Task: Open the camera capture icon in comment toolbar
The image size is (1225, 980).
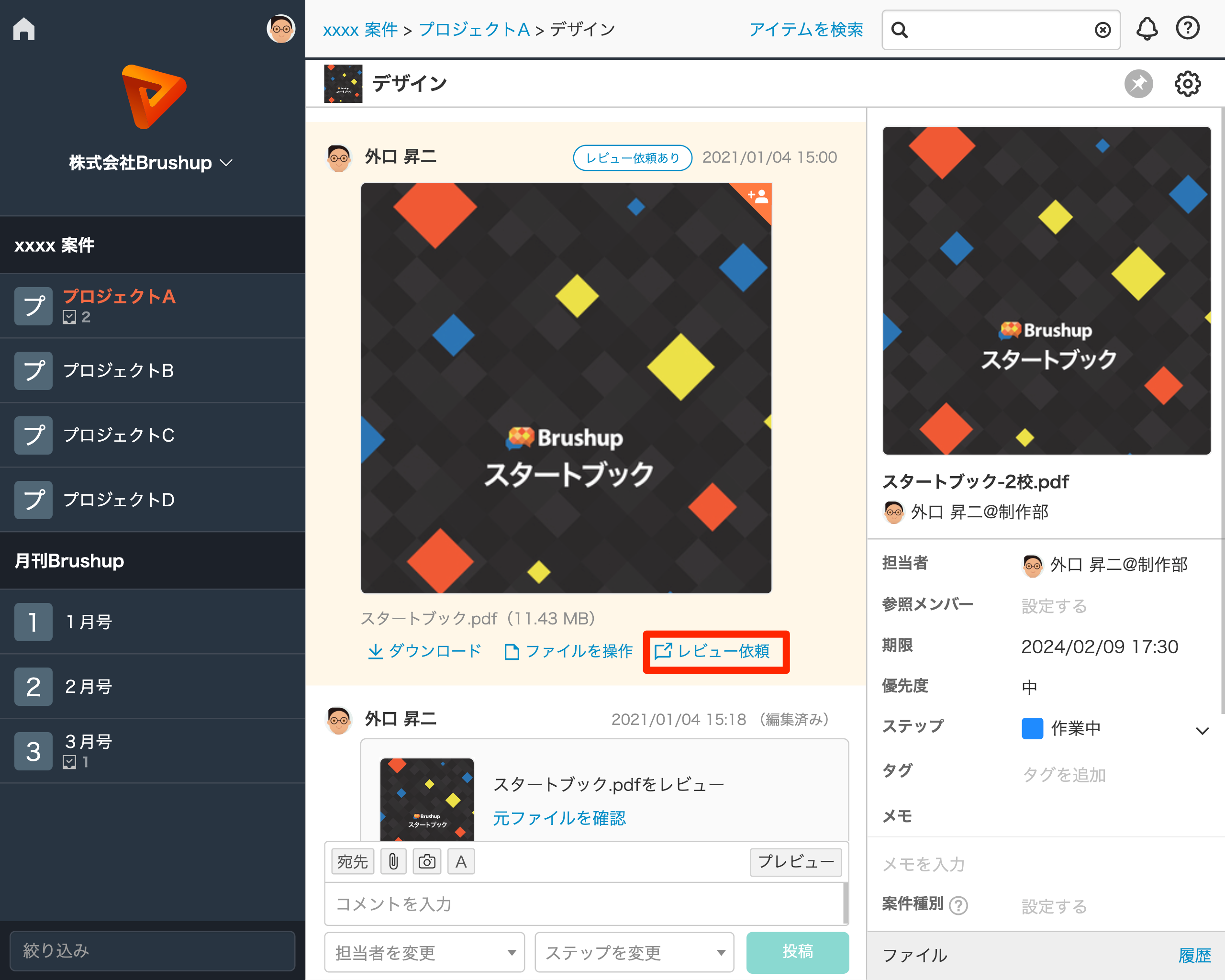Action: 427,861
